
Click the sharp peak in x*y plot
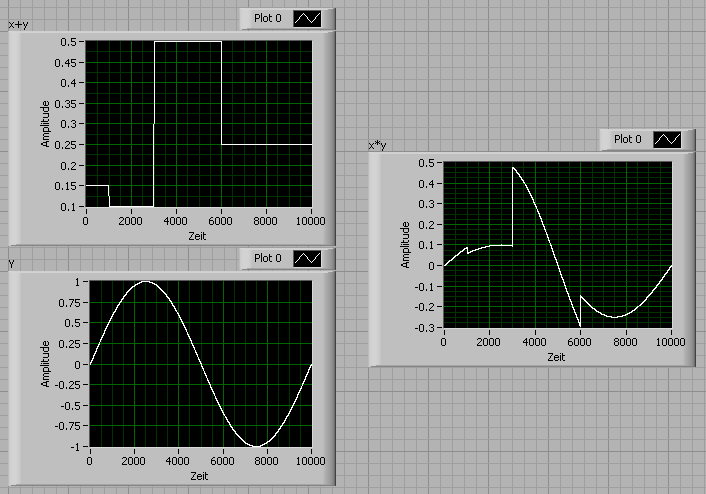pyautogui.click(x=513, y=168)
